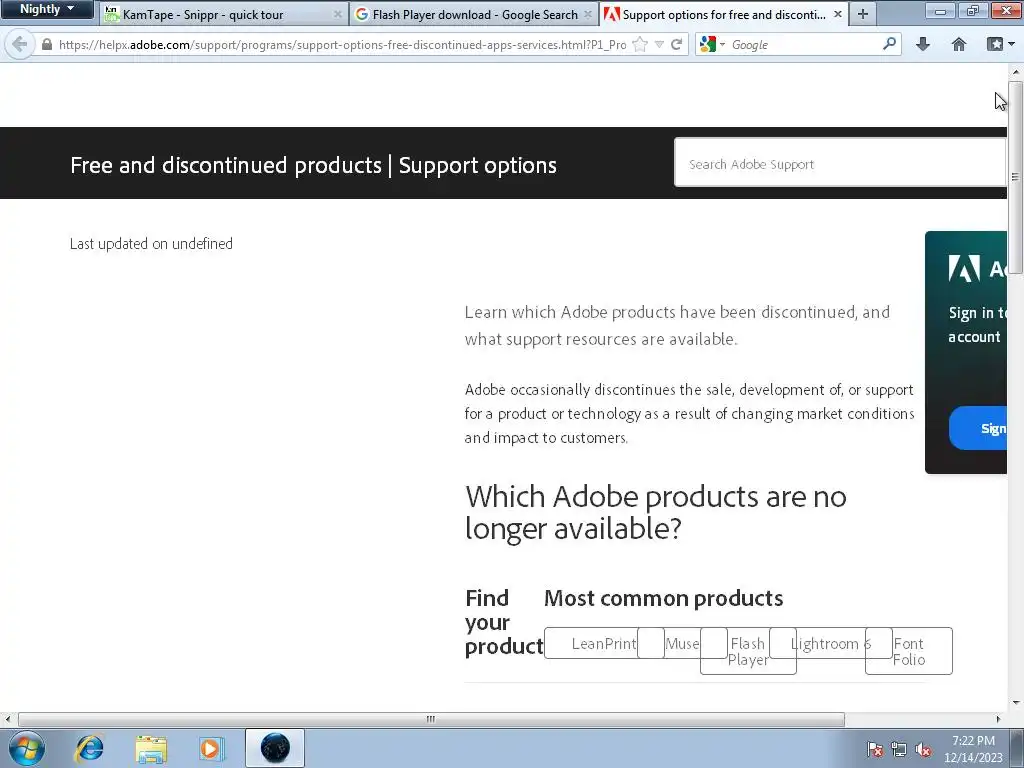The height and width of the screenshot is (768, 1024).
Task: Open the clock showing 7:22 PM
Action: pyautogui.click(x=973, y=748)
